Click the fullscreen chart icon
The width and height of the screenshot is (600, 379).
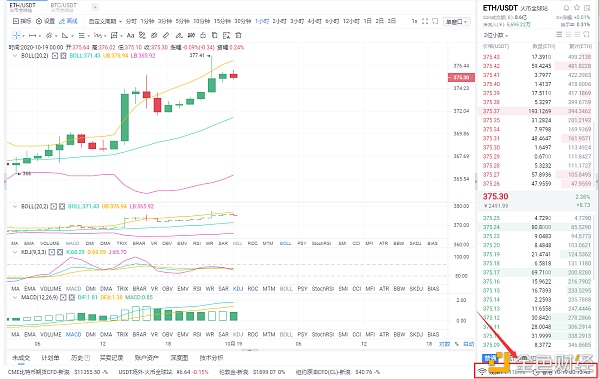[x=425, y=21]
